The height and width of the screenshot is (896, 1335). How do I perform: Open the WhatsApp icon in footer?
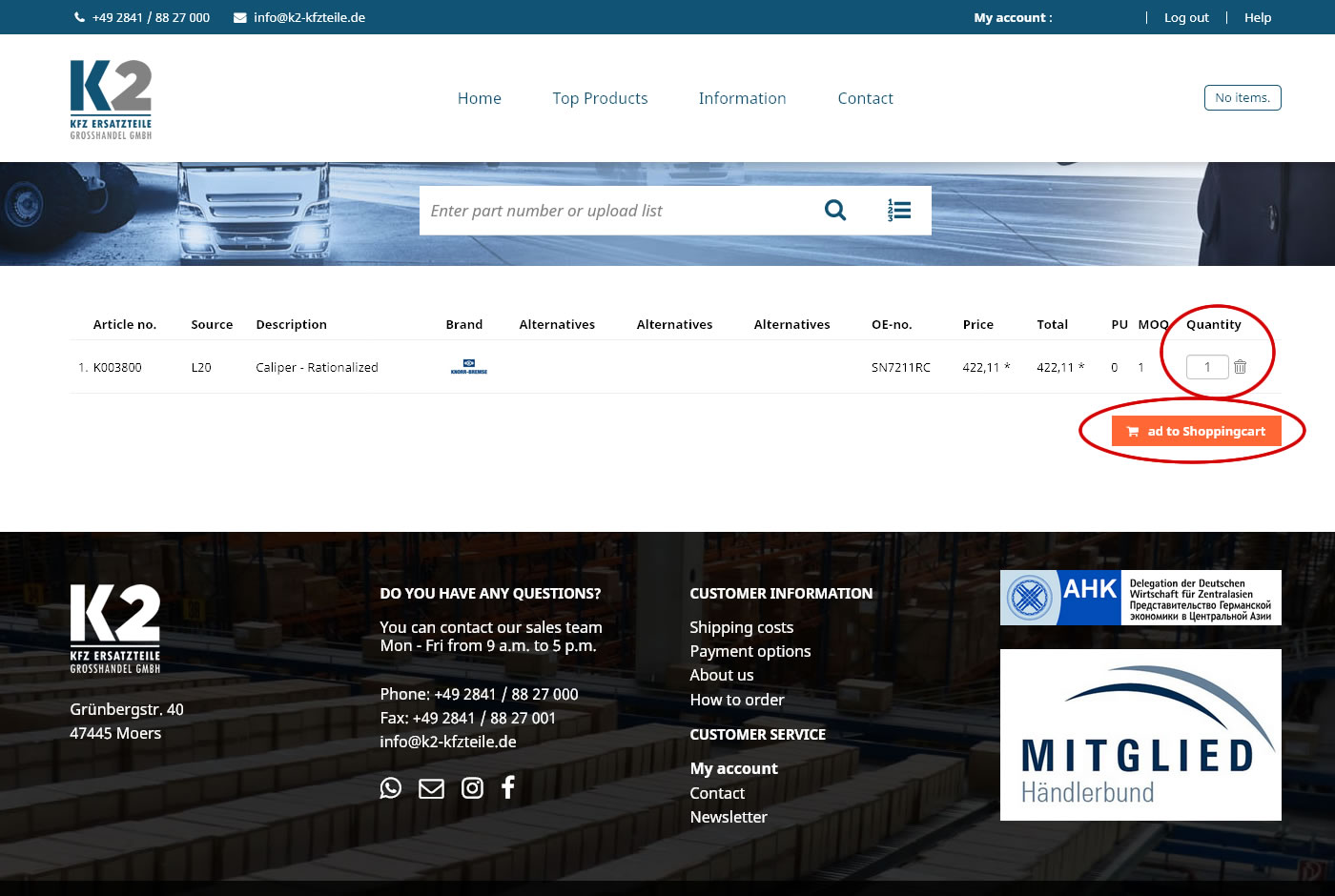point(391,787)
